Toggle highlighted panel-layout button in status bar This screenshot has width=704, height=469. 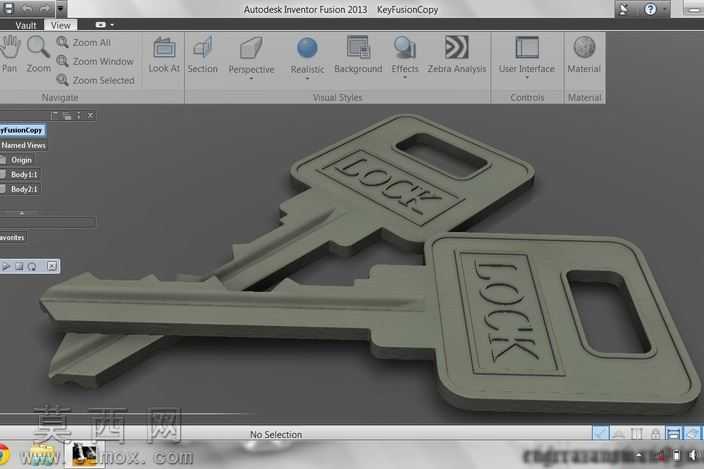(x=673, y=433)
